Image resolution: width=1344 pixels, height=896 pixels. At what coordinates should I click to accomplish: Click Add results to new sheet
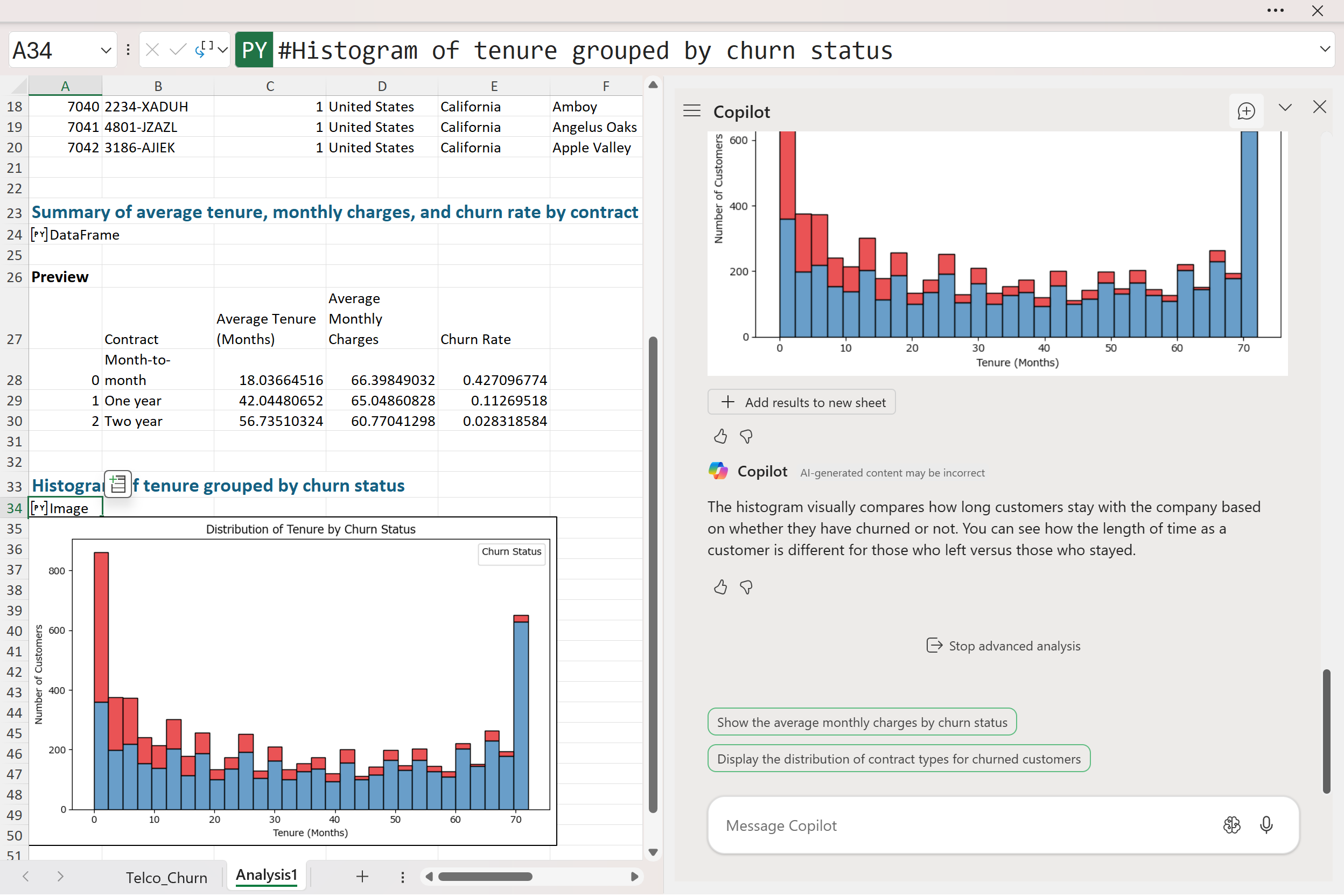click(801, 402)
